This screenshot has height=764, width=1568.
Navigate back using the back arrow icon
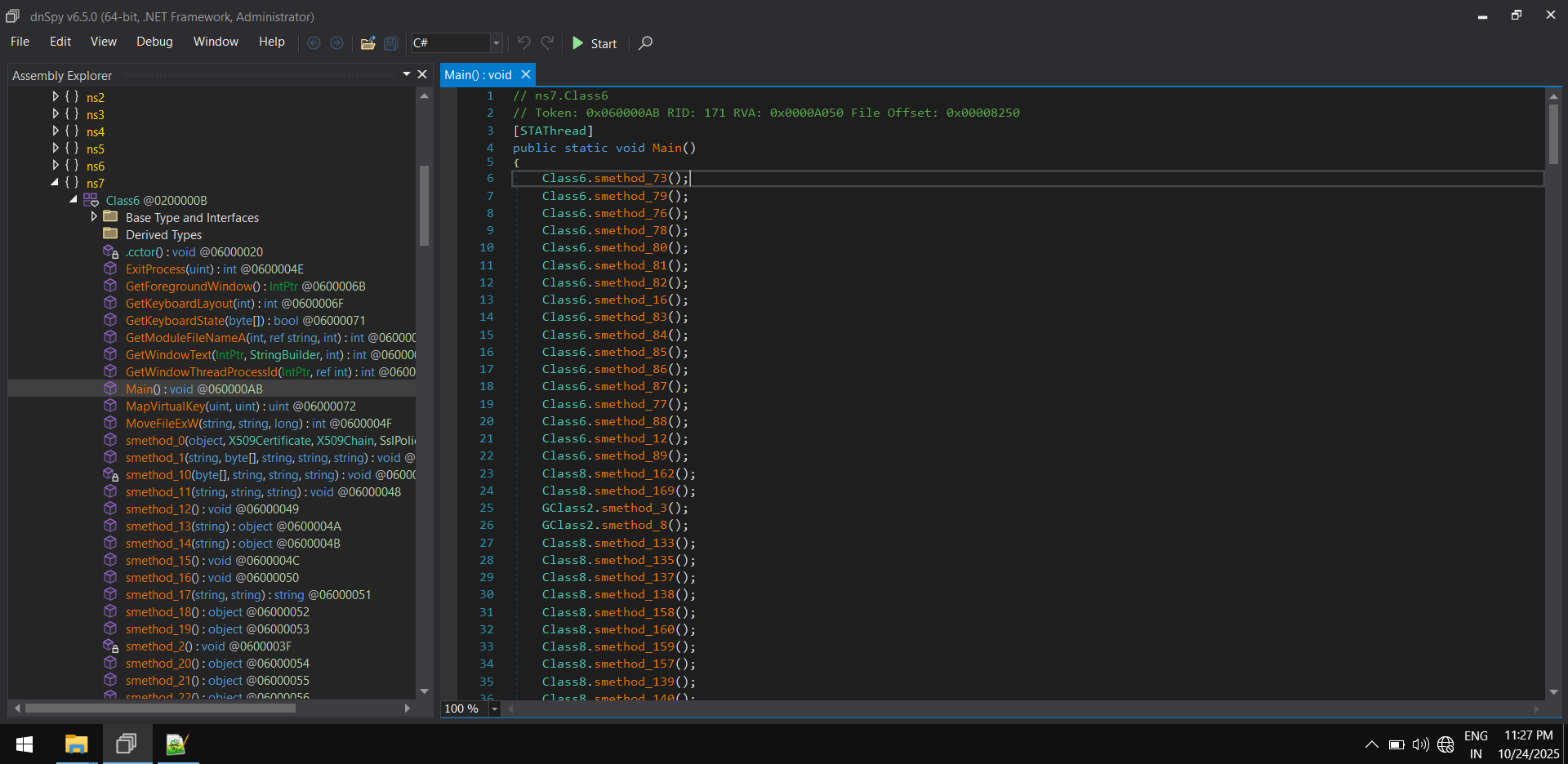(x=314, y=43)
